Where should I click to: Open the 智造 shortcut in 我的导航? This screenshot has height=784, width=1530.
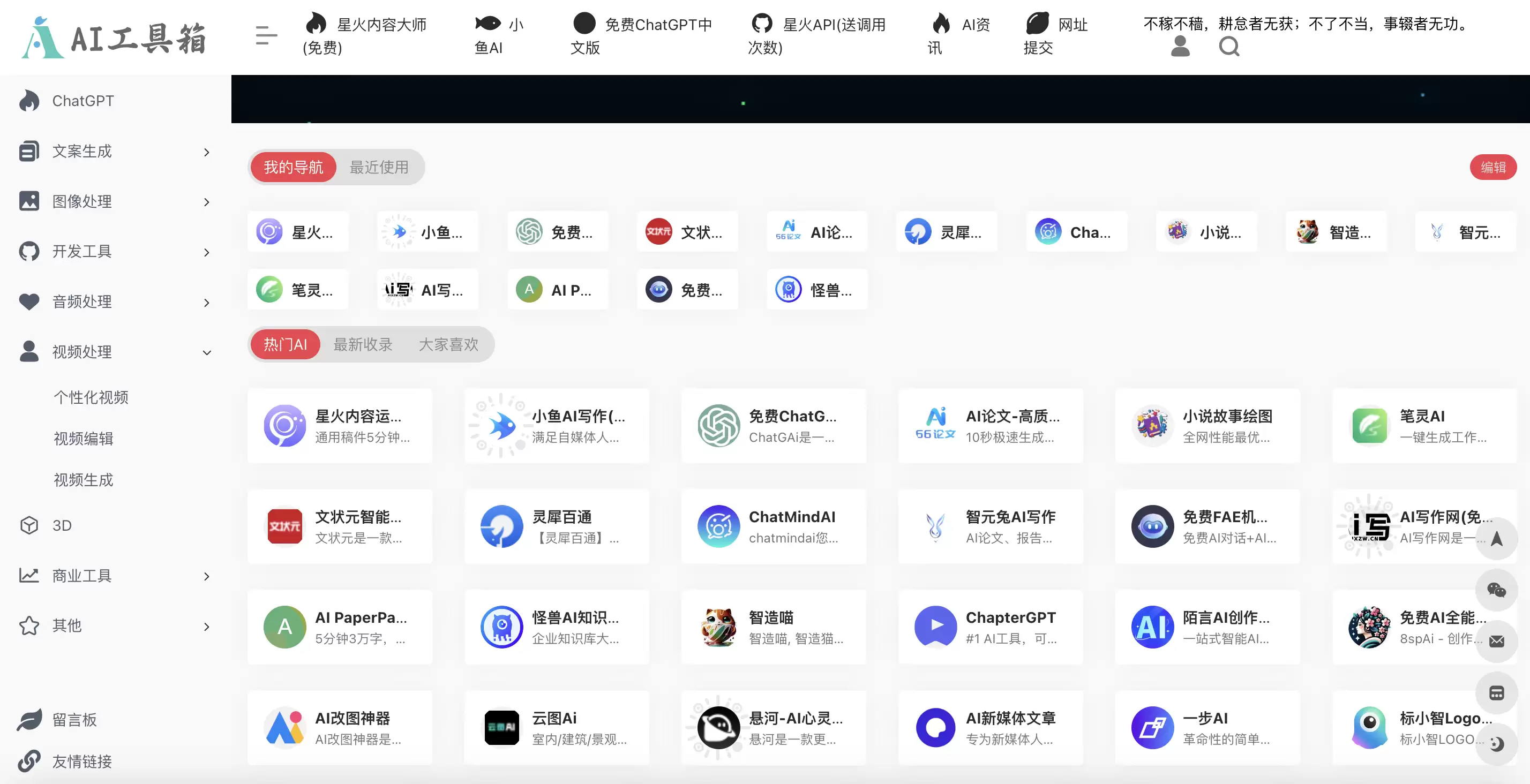click(x=1337, y=232)
